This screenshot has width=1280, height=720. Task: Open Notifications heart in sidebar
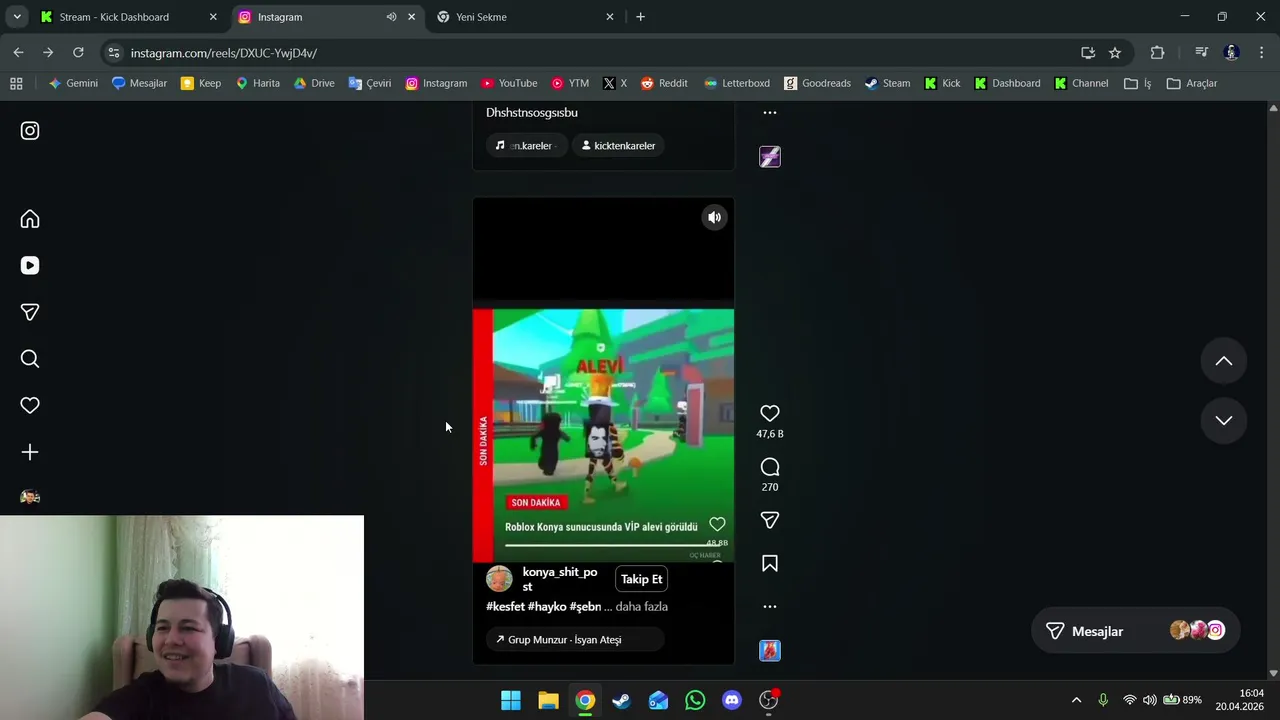pyautogui.click(x=30, y=405)
